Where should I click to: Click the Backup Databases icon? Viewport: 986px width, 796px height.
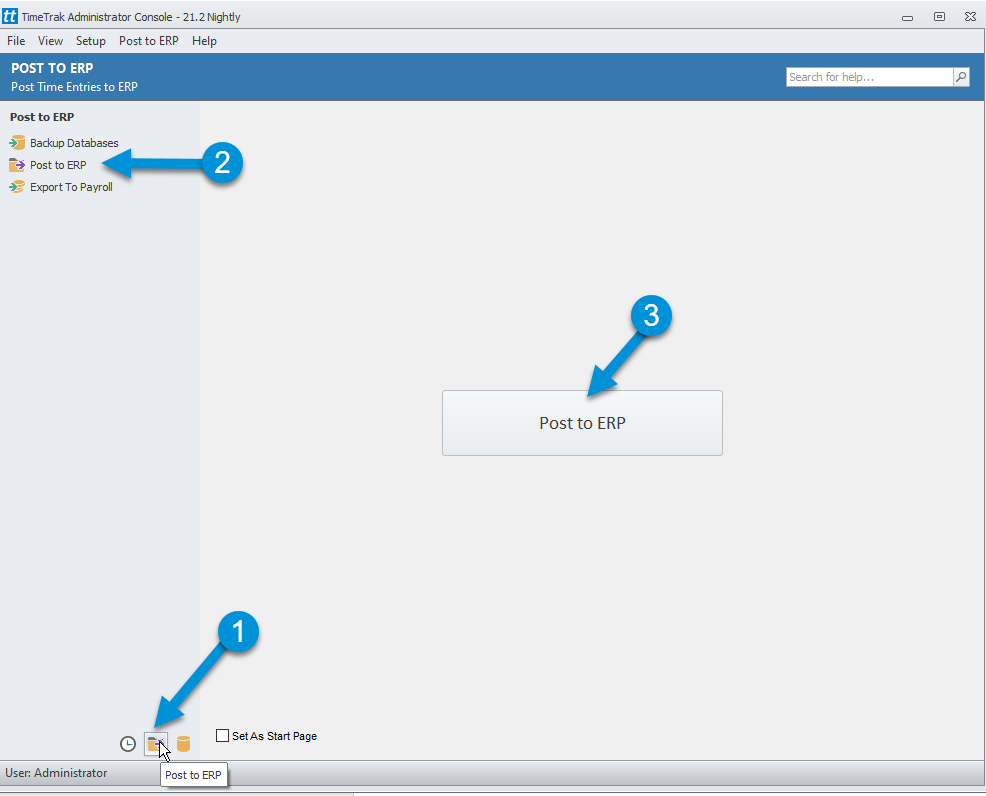tap(17, 143)
